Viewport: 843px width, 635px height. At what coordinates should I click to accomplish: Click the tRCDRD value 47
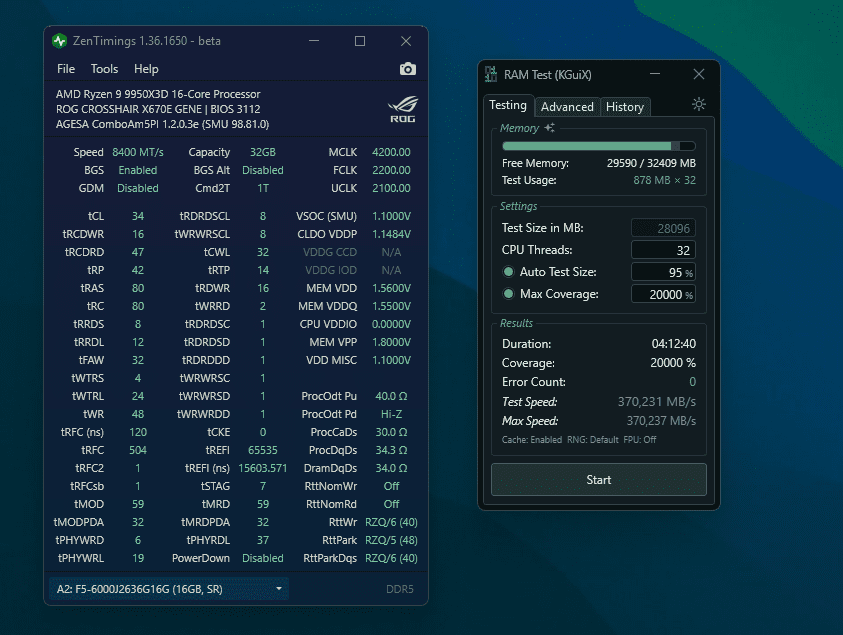pyautogui.click(x=138, y=252)
